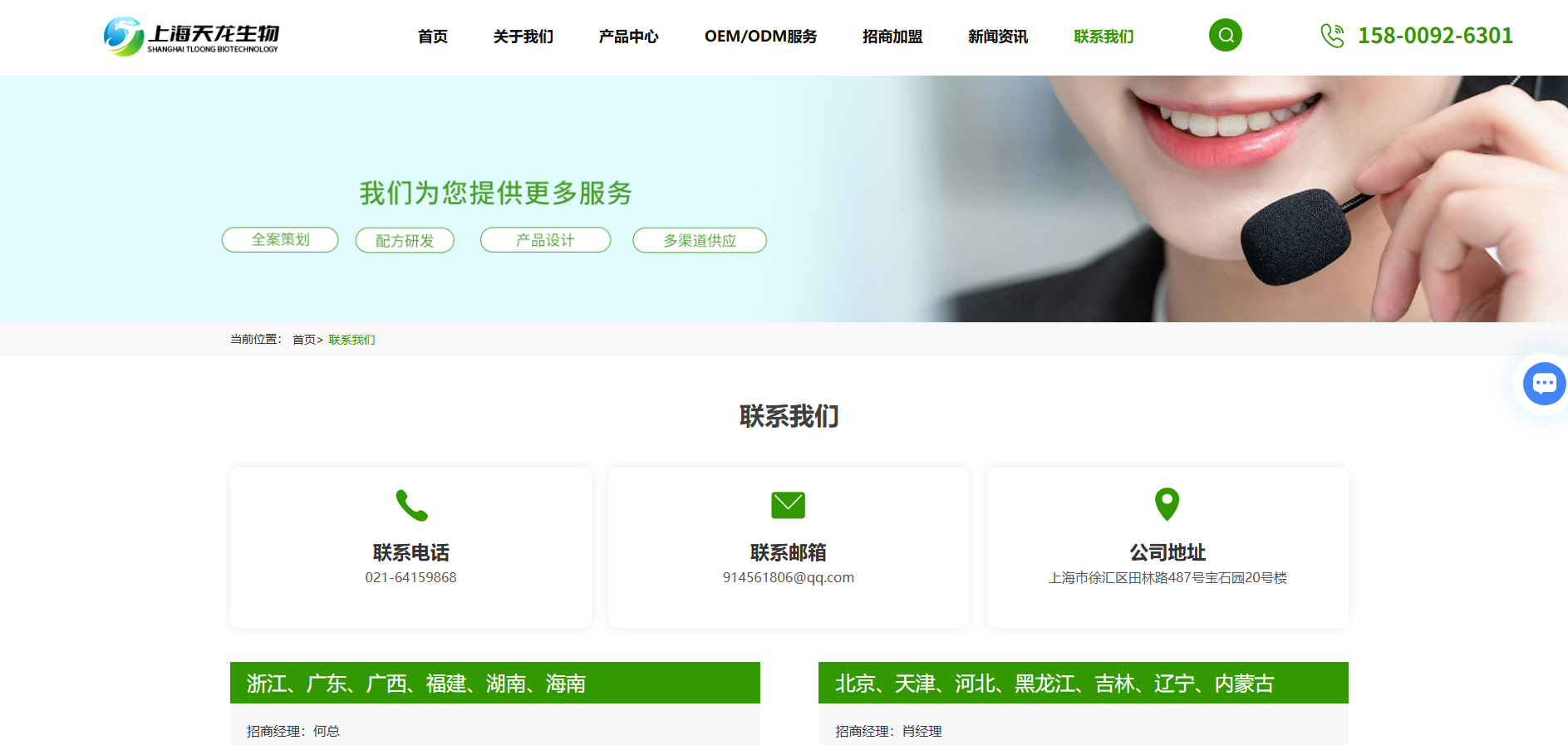Go to 首页 in the navigation bar
Image resolution: width=1568 pixels, height=745 pixels.
coord(433,37)
